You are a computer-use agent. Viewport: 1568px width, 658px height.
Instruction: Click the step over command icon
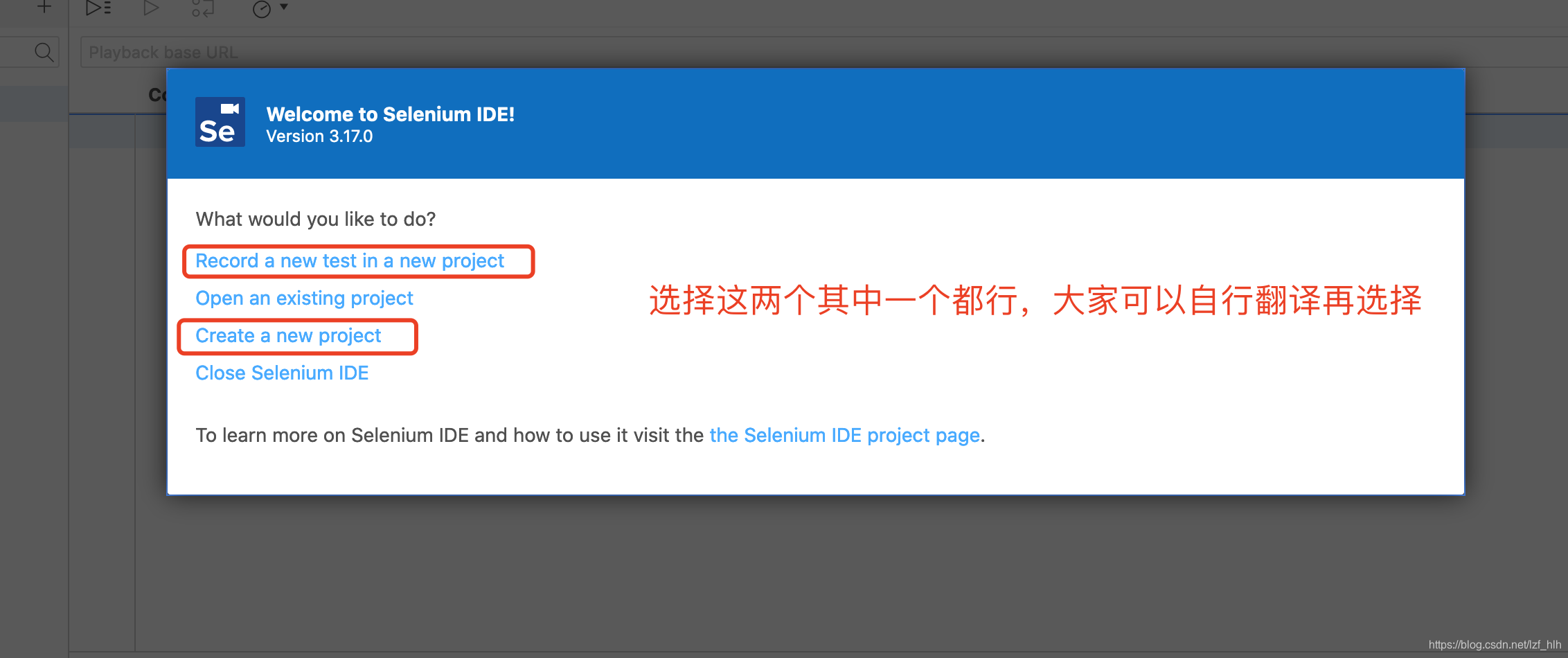pos(202,8)
